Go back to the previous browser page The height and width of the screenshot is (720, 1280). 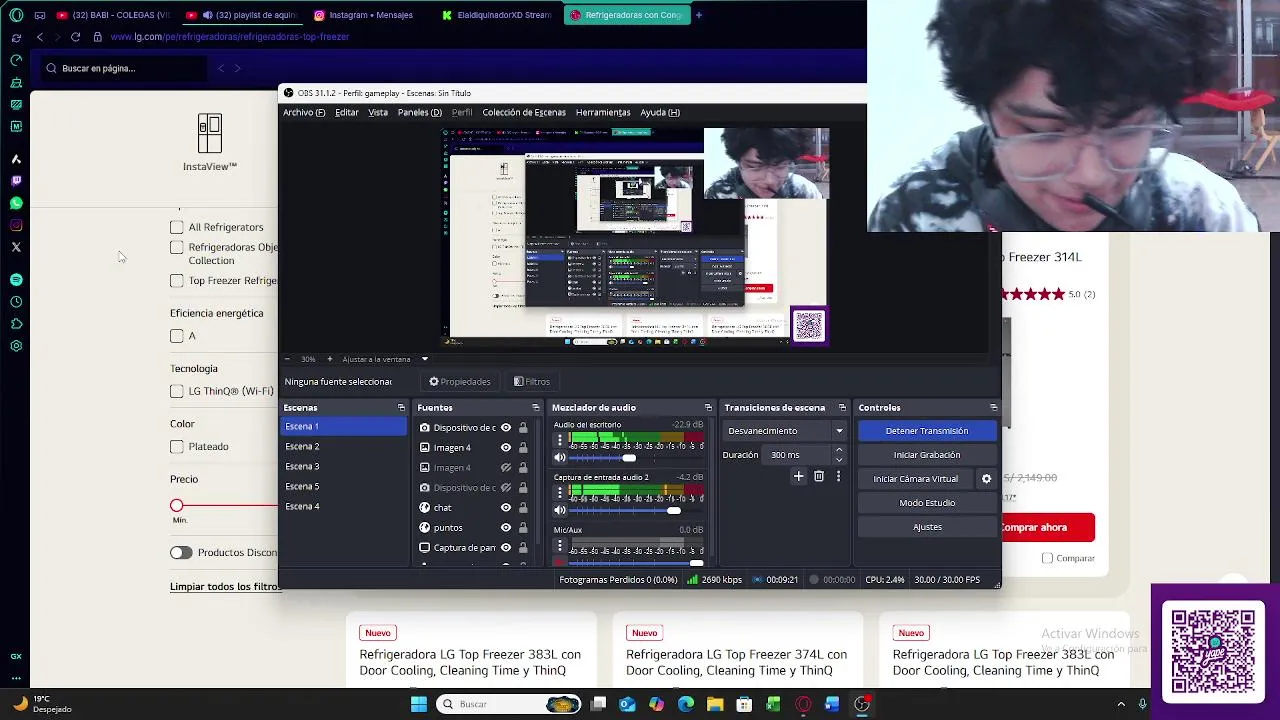point(39,37)
